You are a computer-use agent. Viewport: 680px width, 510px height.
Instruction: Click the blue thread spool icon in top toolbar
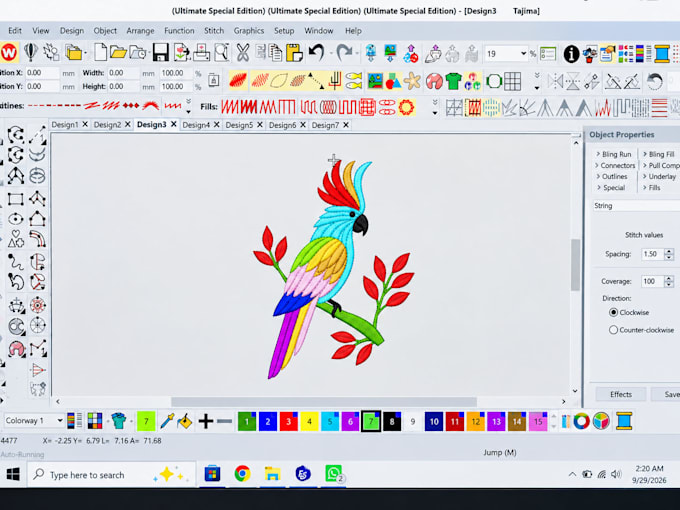click(662, 54)
